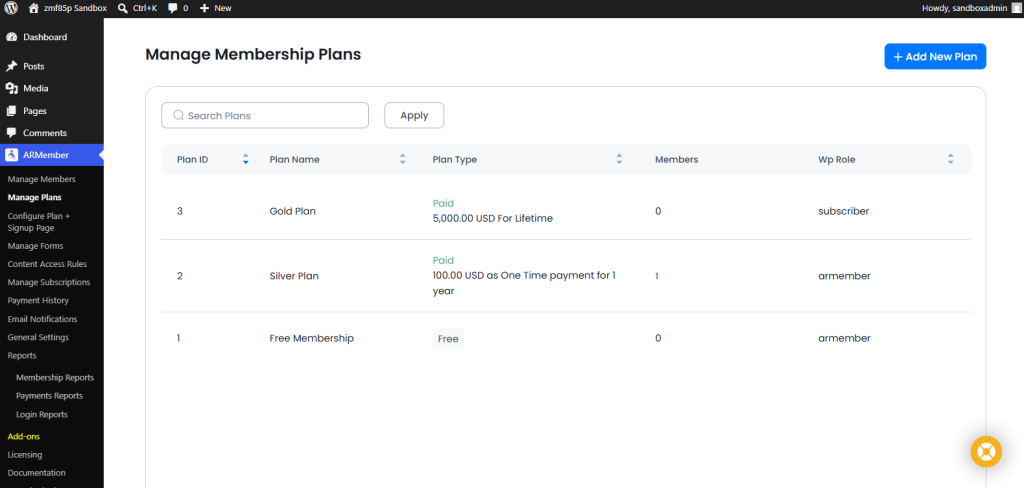
Task: Sort by Wp Role column arrows
Action: [x=950, y=159]
